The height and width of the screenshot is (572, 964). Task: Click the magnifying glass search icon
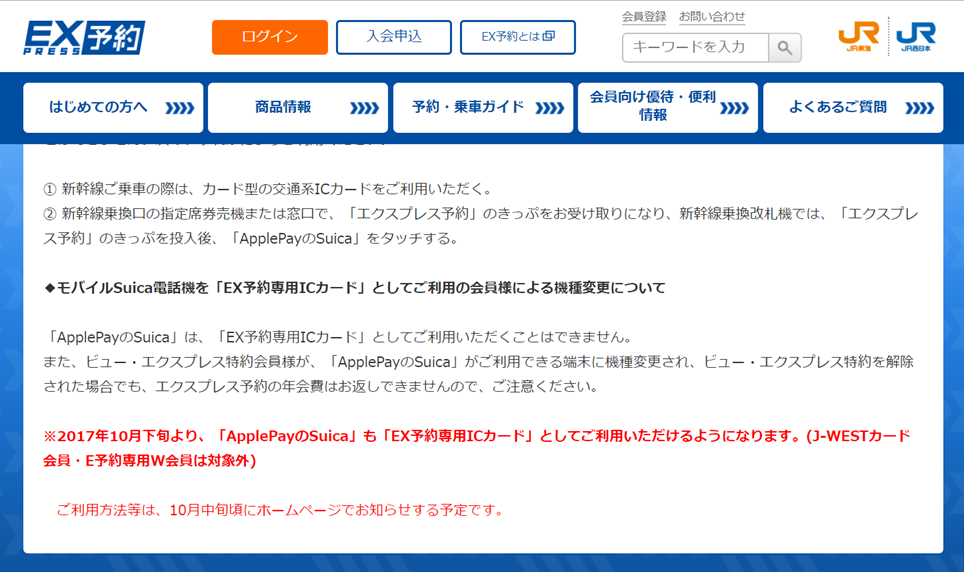[x=784, y=47]
